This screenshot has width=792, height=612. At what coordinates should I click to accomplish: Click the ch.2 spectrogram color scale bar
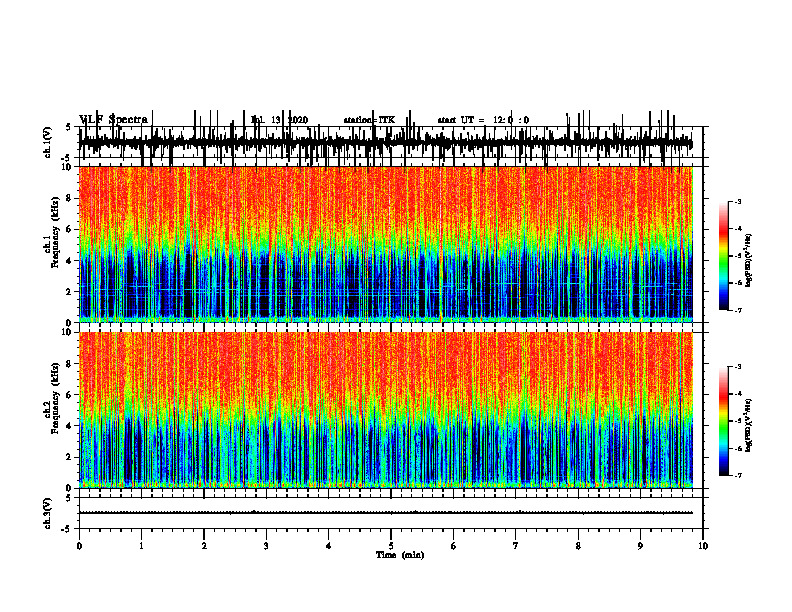click(x=724, y=421)
